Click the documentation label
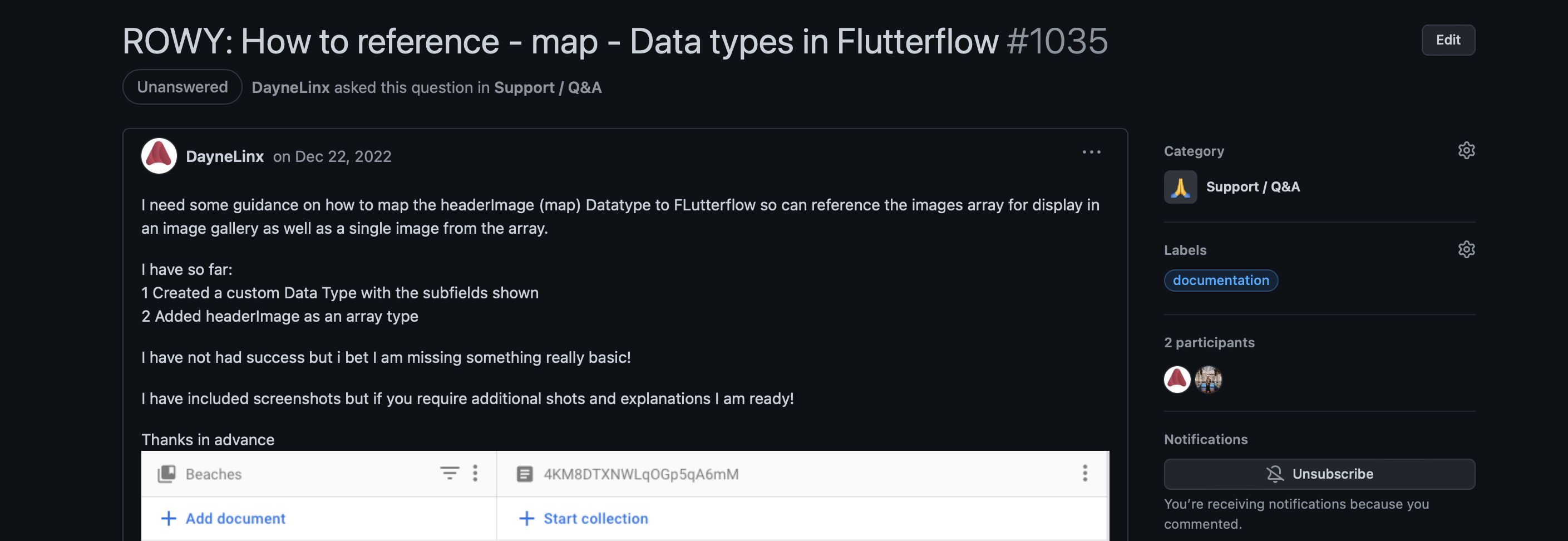This screenshot has width=1568, height=541. 1220,281
